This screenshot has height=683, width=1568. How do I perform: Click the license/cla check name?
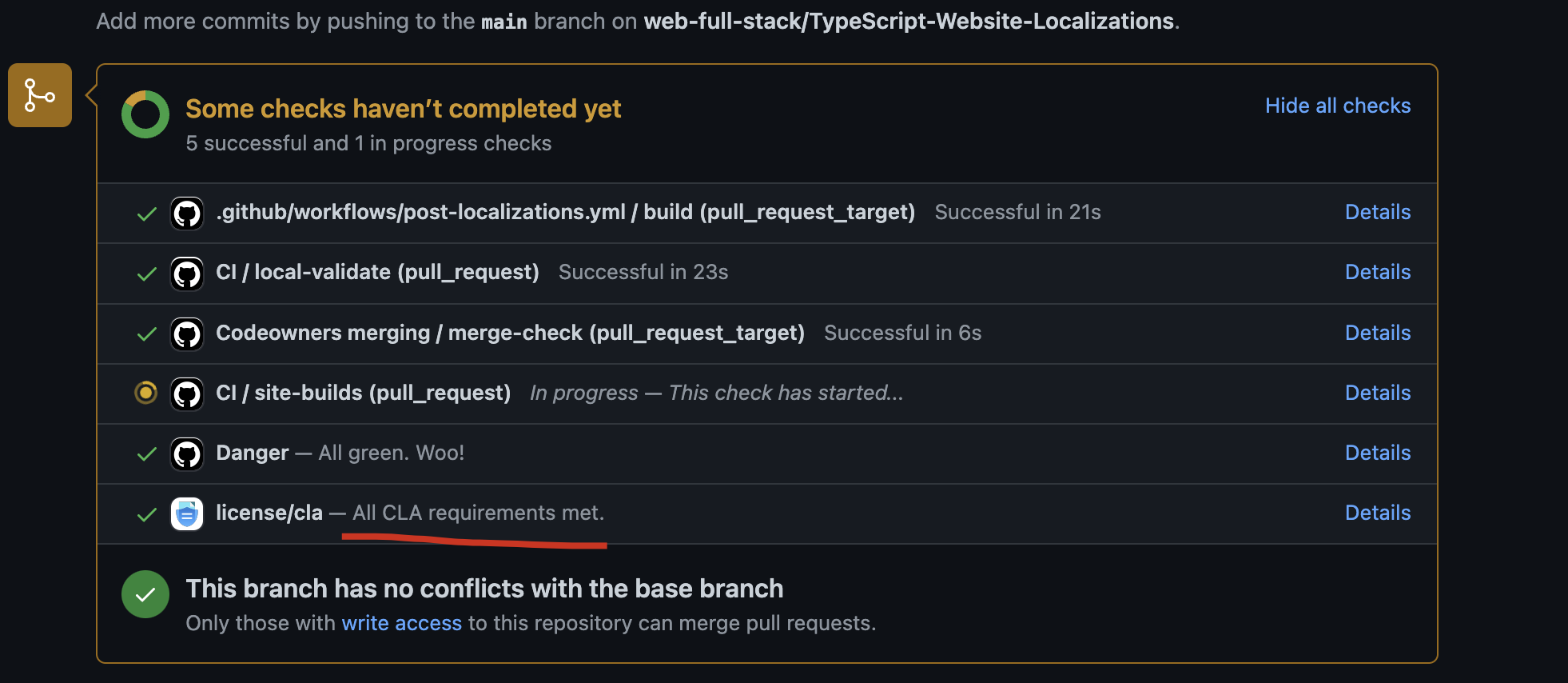[x=269, y=513]
